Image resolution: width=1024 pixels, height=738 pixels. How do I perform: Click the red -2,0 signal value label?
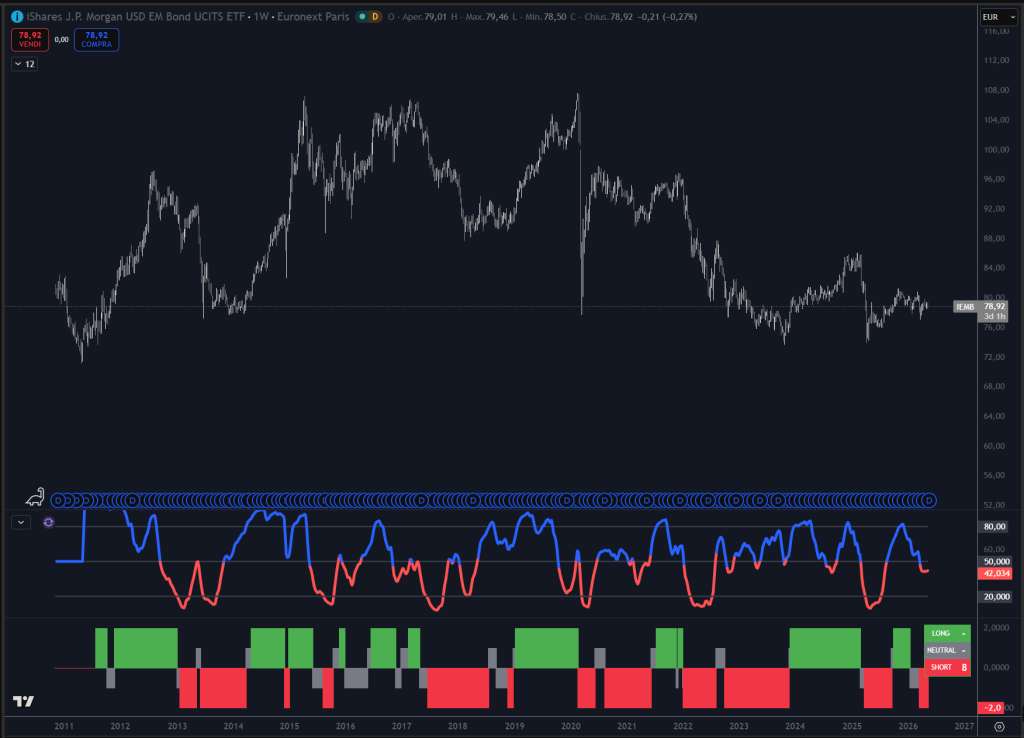[x=992, y=708]
